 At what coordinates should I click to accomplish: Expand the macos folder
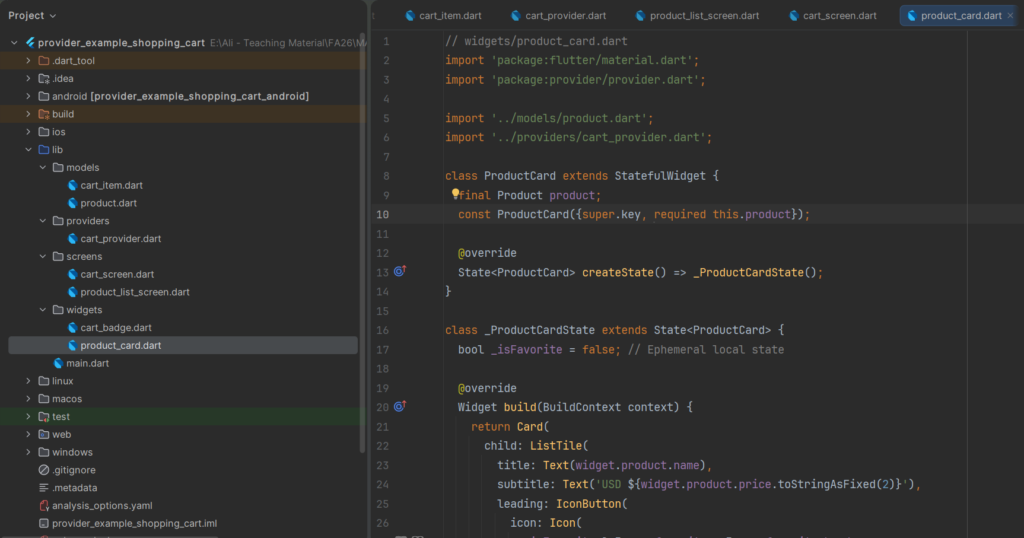pos(28,398)
